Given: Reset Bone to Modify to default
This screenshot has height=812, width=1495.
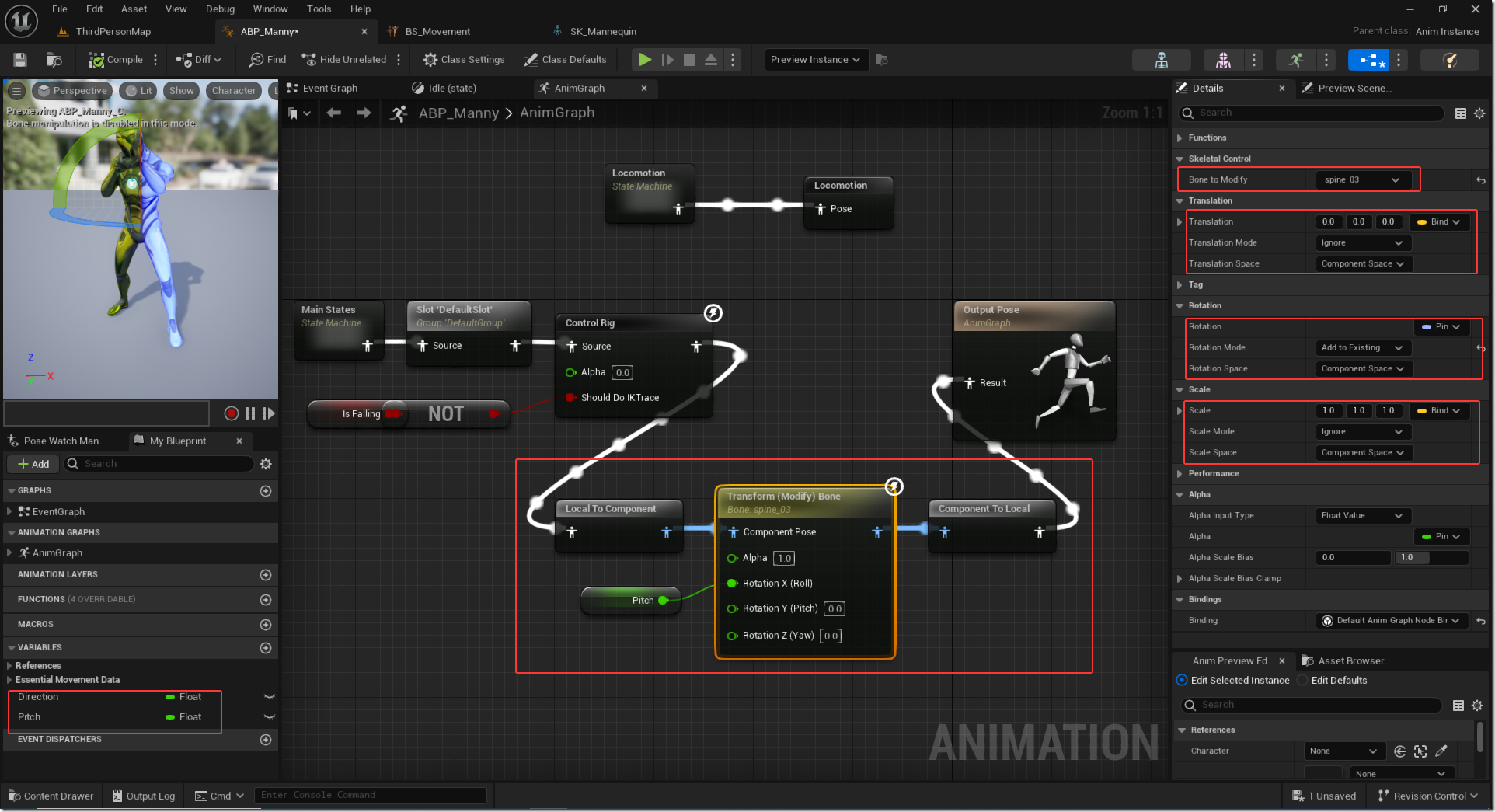Looking at the screenshot, I should 1481,180.
